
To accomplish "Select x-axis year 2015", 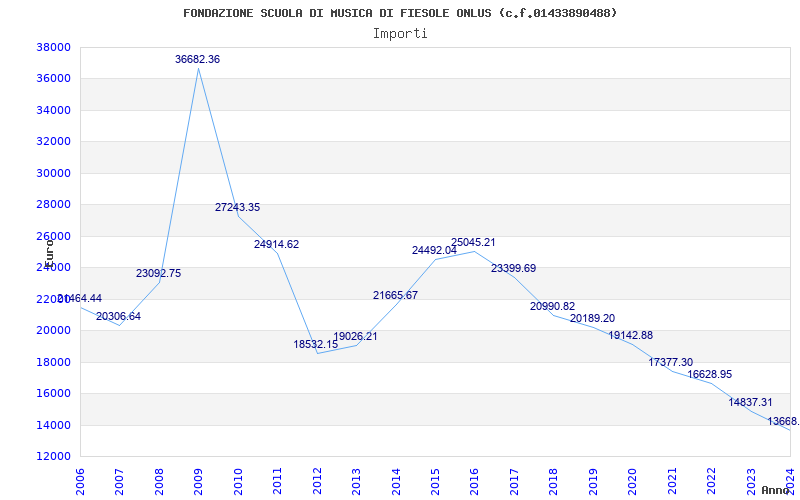I will tap(435, 481).
